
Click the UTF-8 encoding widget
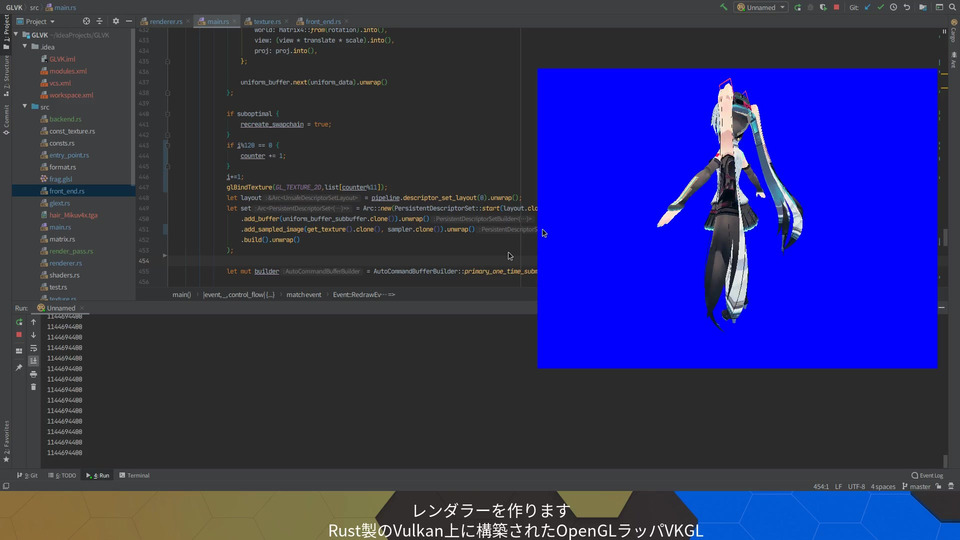856,487
